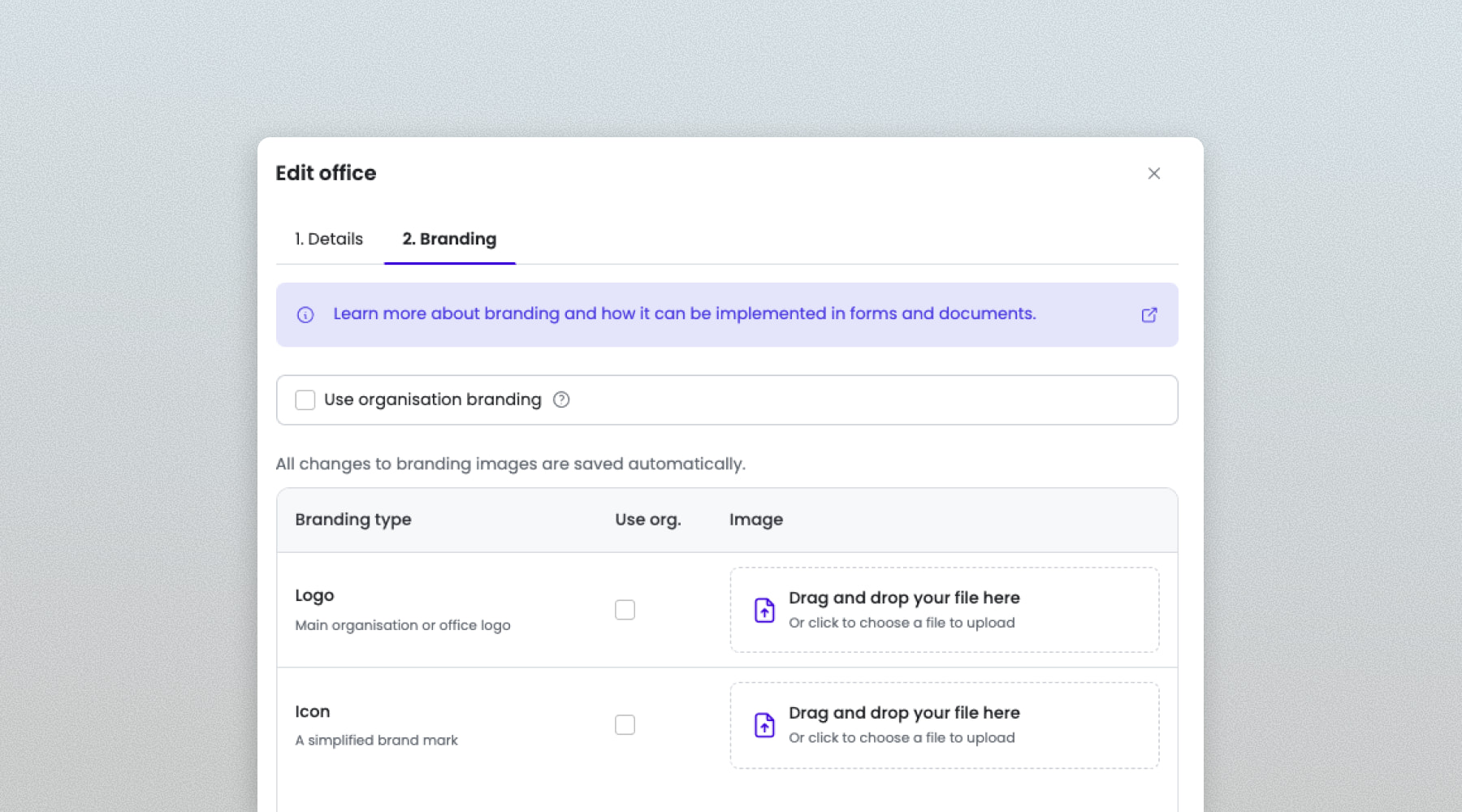
Task: Click the Use organisation branding label text
Action: click(x=432, y=400)
